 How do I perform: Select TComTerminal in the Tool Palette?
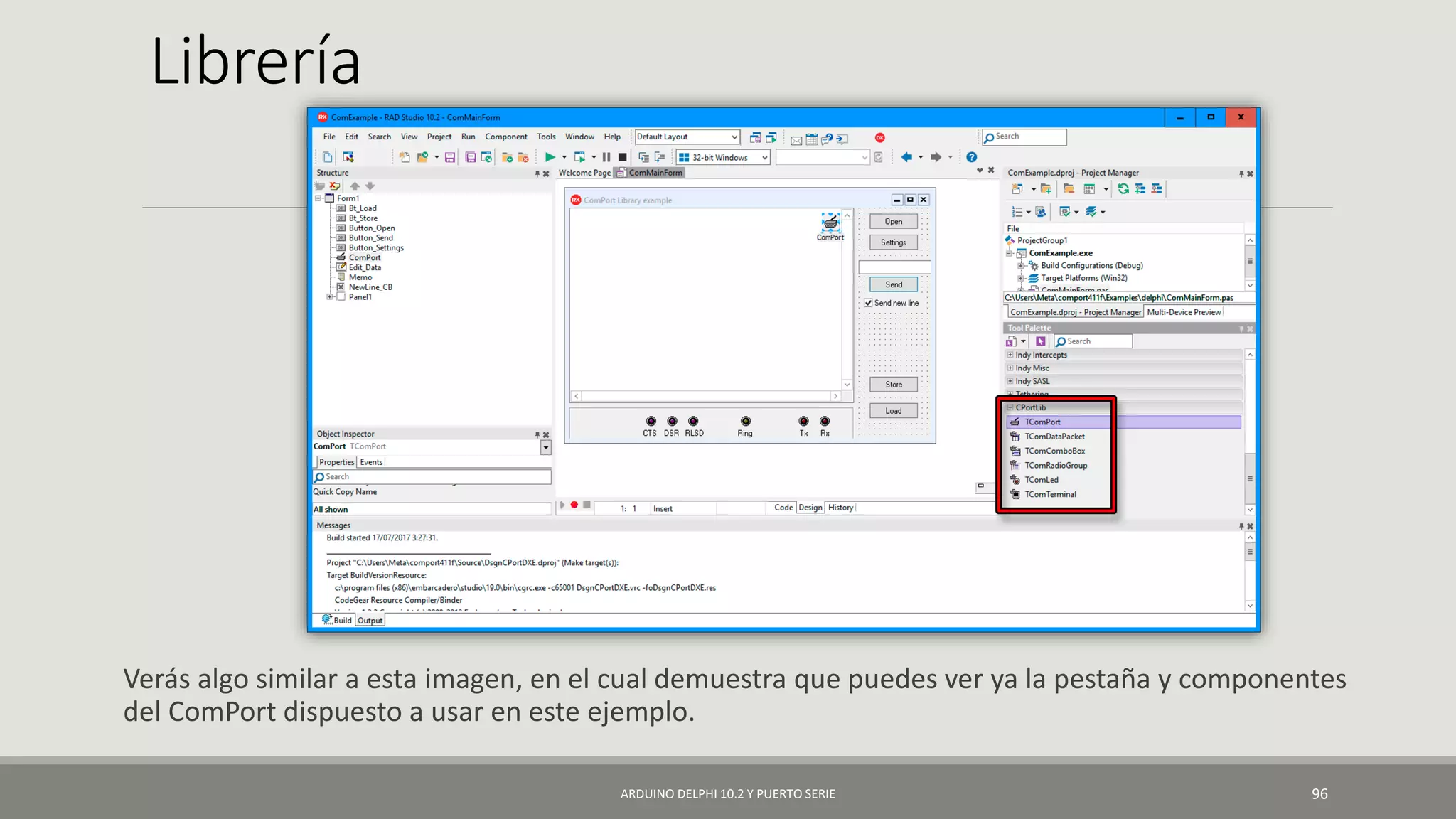pos(1050,495)
